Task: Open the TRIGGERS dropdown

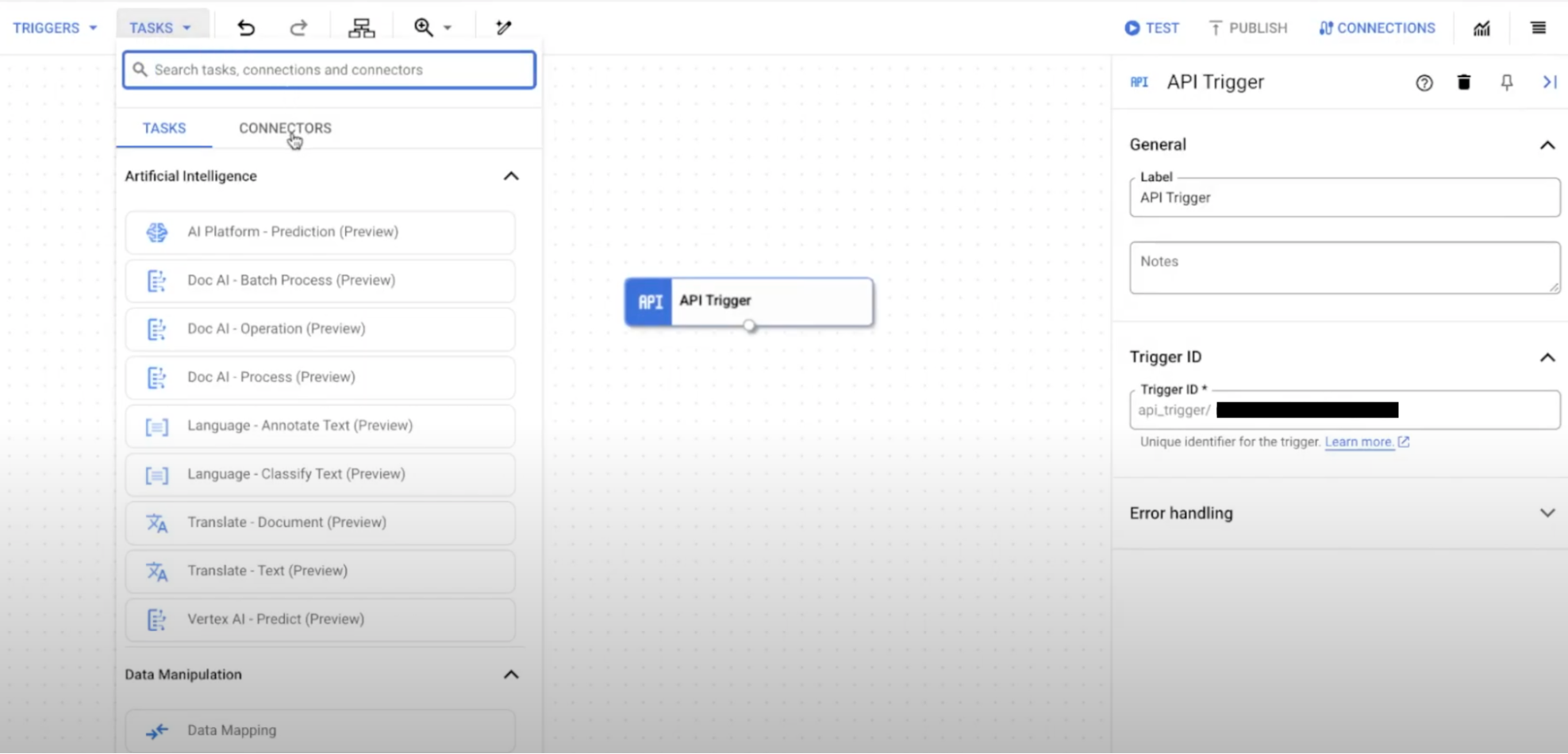Action: coord(54,27)
